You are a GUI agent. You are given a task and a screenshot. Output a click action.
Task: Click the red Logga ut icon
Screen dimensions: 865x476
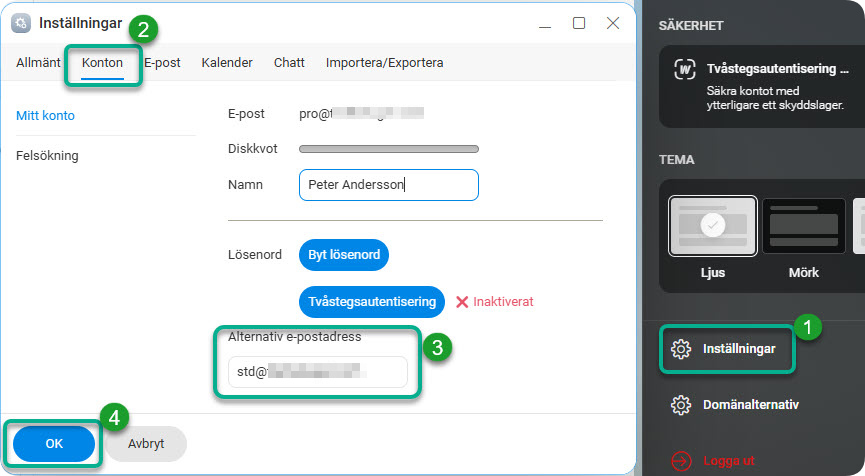(x=681, y=461)
